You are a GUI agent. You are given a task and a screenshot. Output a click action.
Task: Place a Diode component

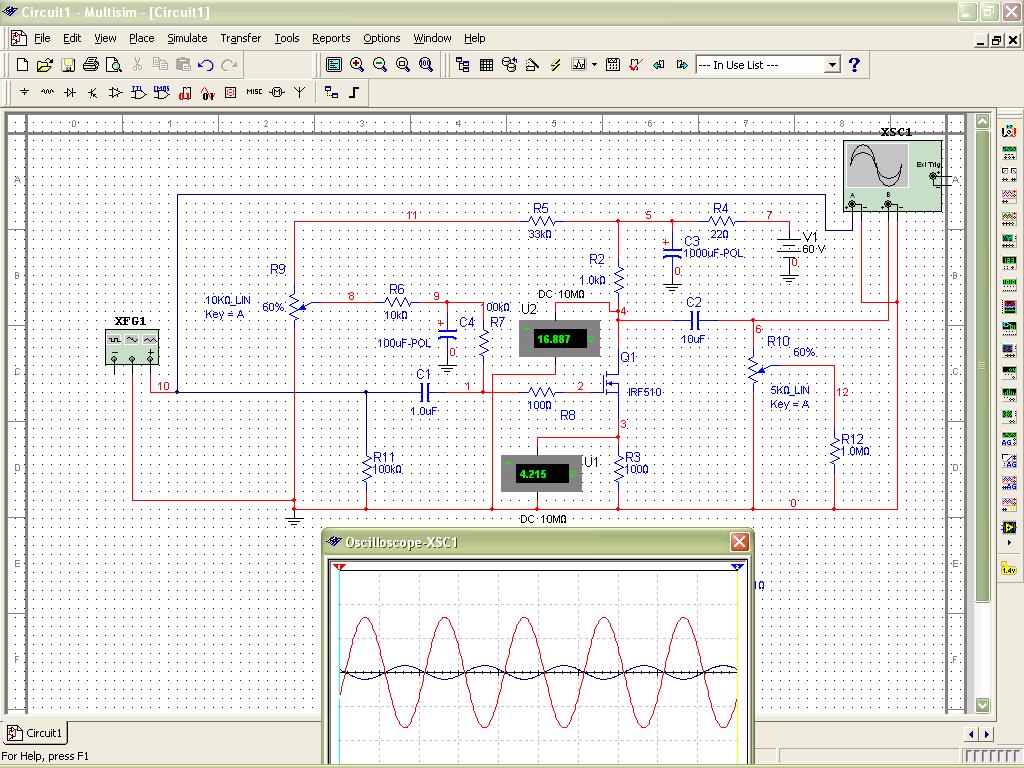(70, 93)
